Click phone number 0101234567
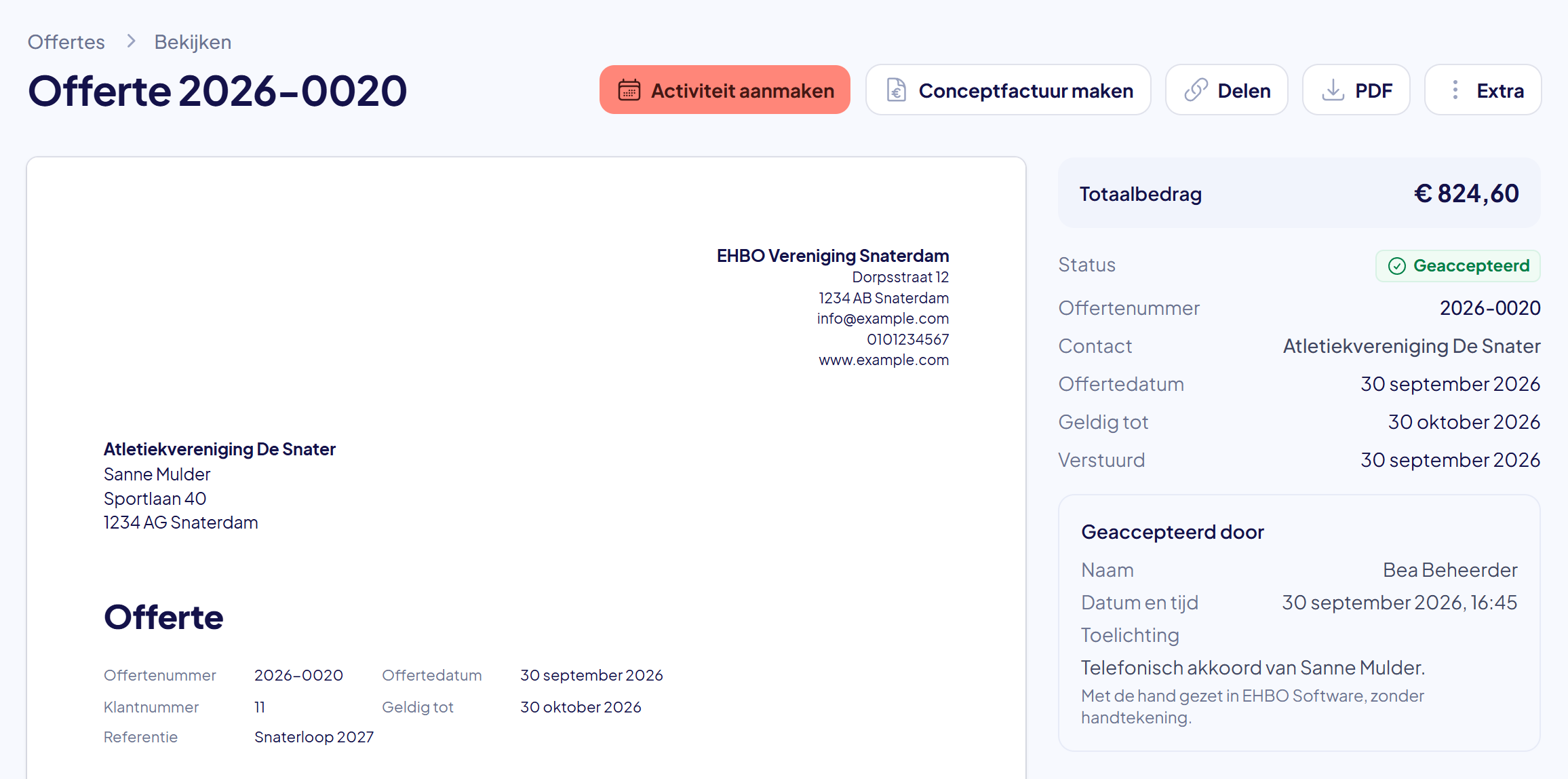Viewport: 1568px width, 779px height. click(907, 339)
